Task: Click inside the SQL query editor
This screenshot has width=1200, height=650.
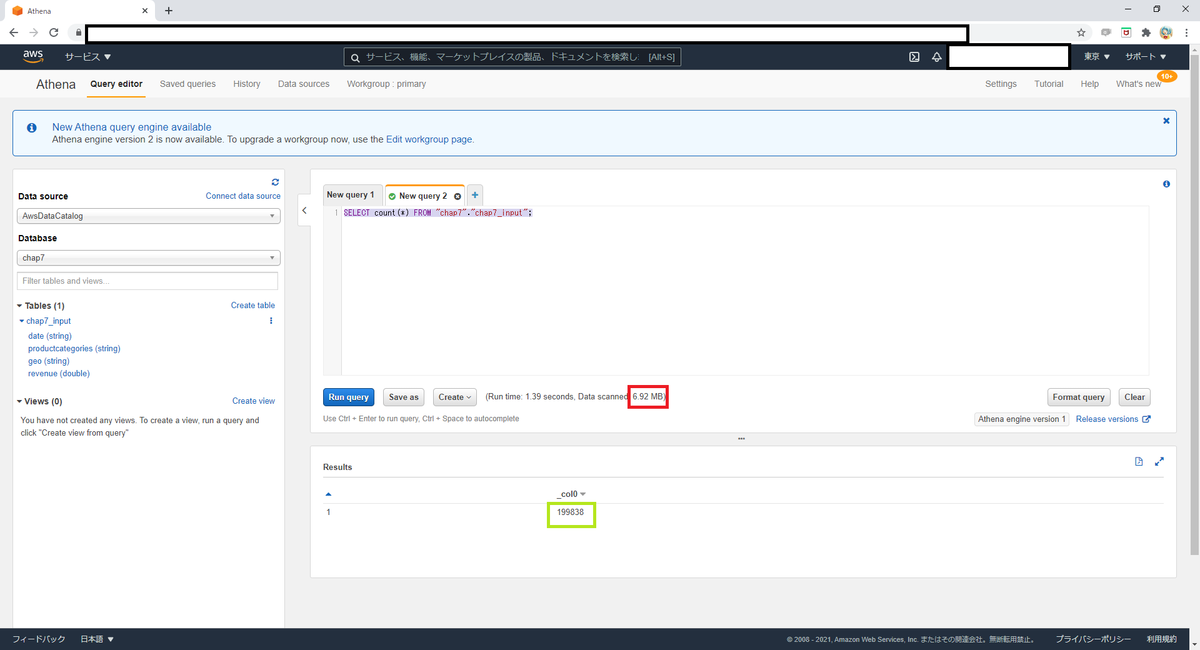Action: tap(745, 290)
